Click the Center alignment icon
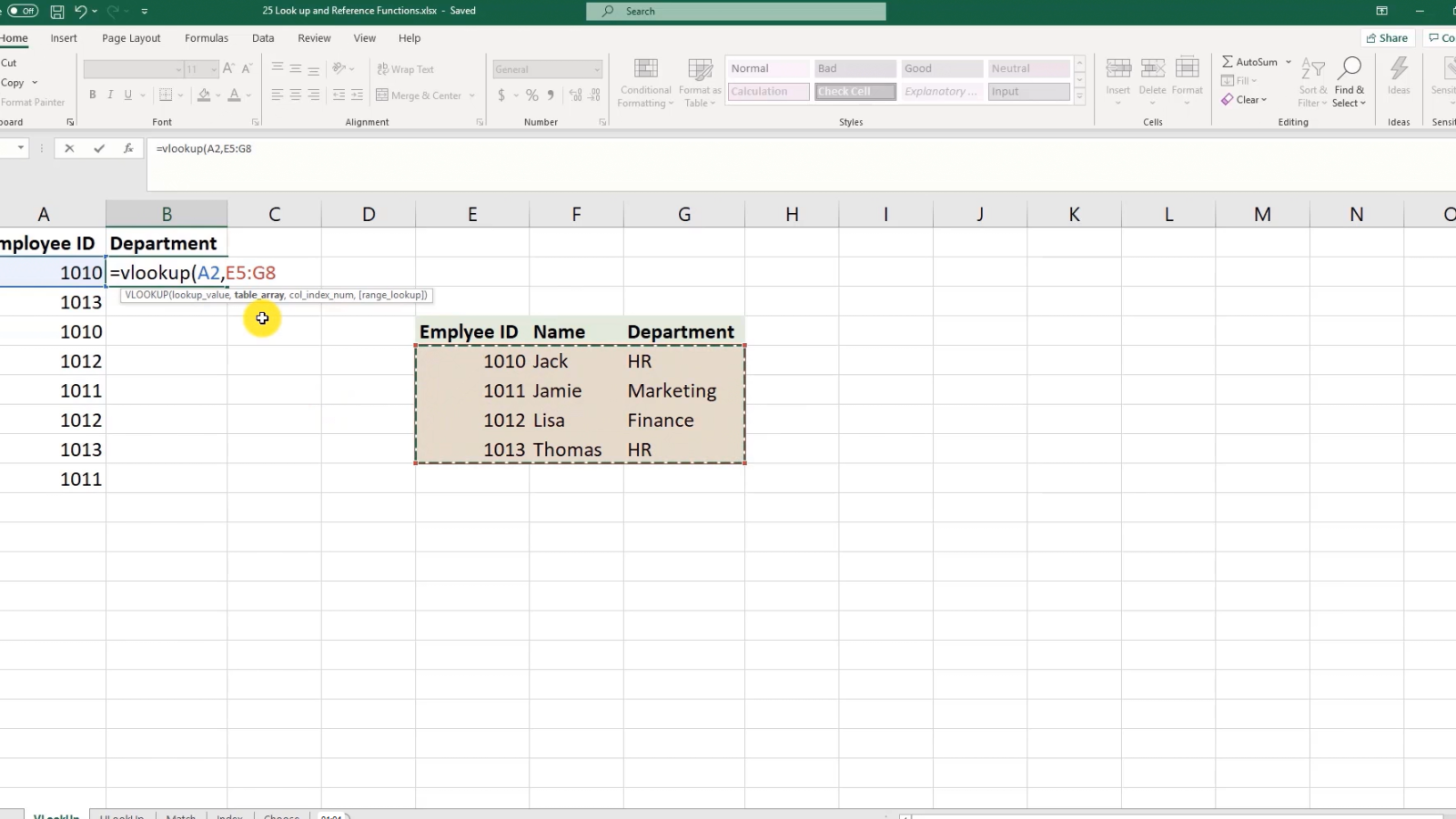This screenshot has height=819, width=1456. pos(296,95)
